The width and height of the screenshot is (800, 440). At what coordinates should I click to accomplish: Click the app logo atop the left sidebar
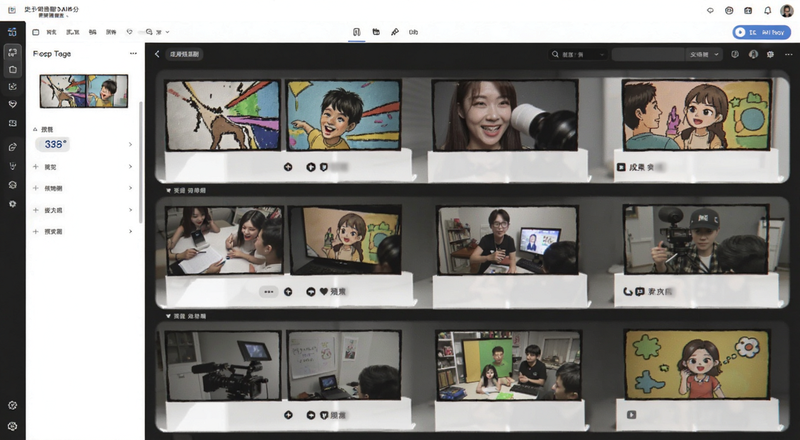13,32
